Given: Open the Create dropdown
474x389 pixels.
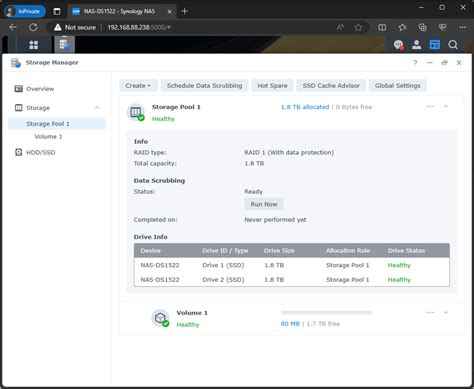Looking at the screenshot, I should (x=138, y=86).
